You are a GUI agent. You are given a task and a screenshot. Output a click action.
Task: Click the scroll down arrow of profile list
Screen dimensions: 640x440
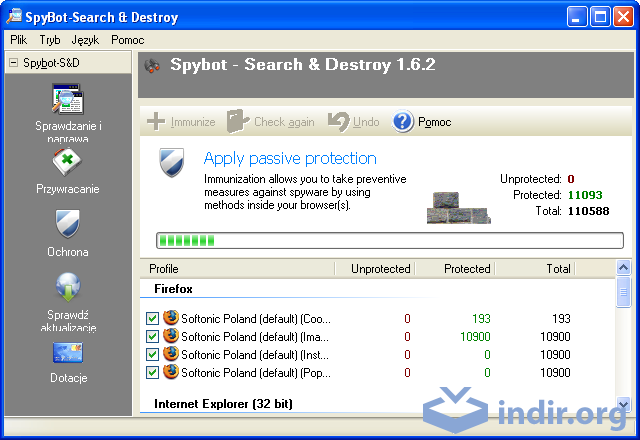pyautogui.click(x=623, y=404)
